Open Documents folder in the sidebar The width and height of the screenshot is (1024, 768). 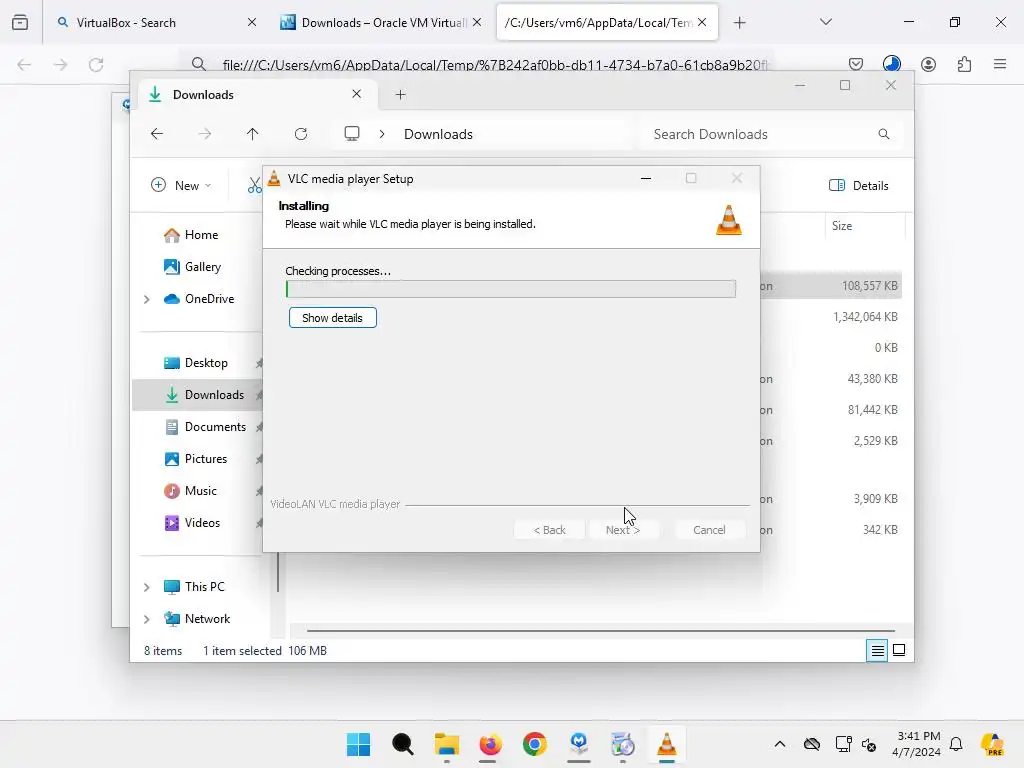point(205,427)
